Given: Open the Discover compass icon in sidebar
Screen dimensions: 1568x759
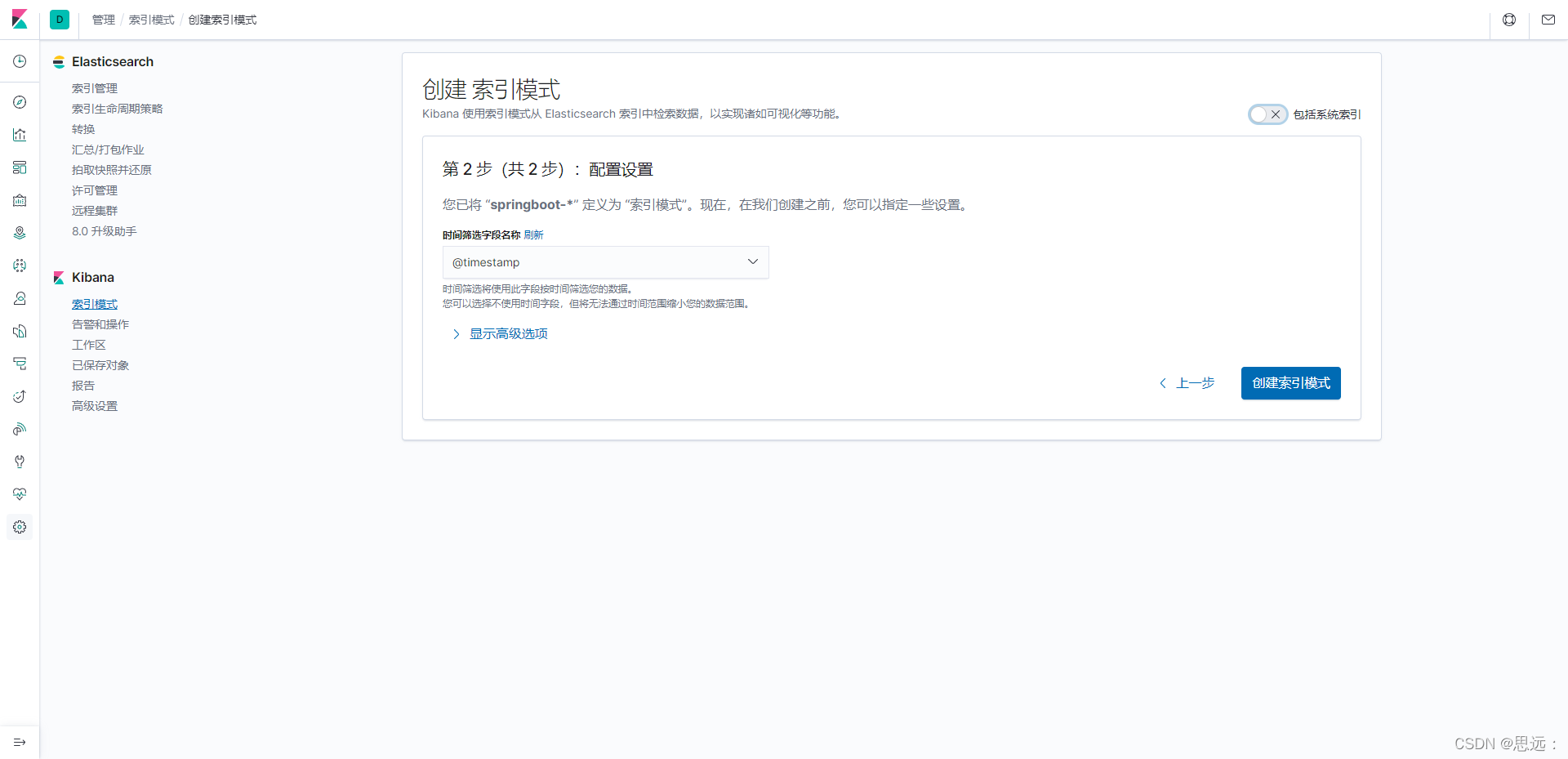Looking at the screenshot, I should [20, 102].
